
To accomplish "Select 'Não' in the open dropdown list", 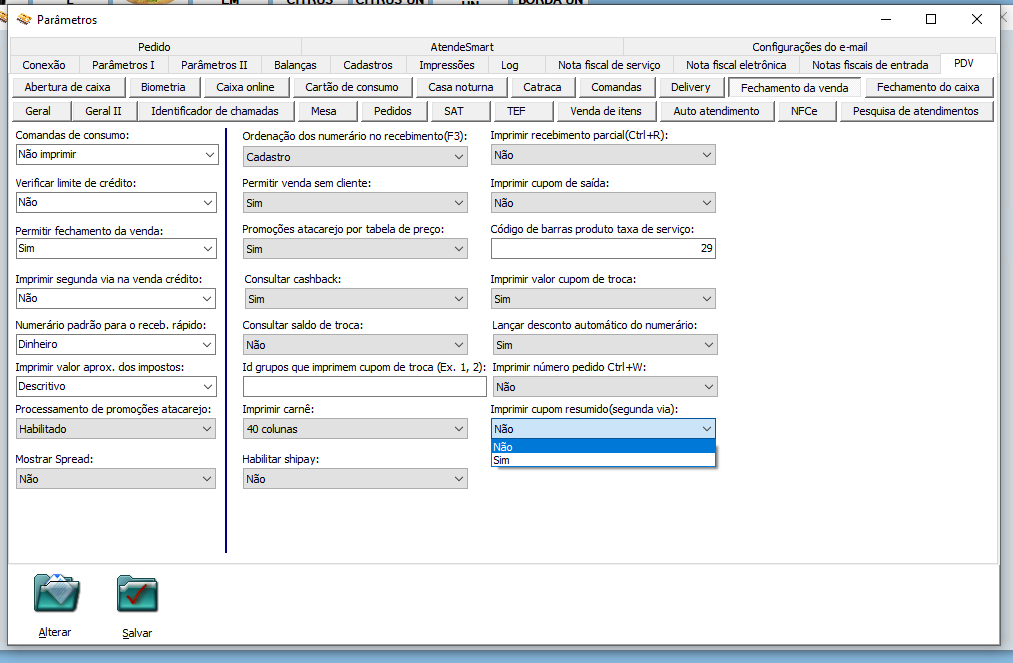I will point(603,447).
